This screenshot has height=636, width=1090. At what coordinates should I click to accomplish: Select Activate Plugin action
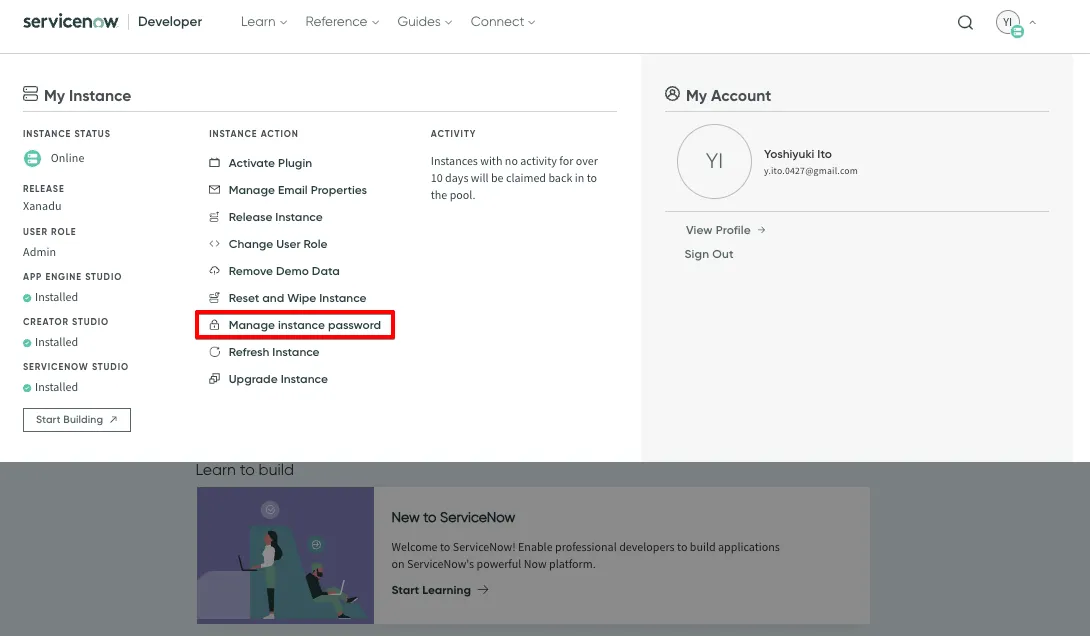(x=270, y=163)
